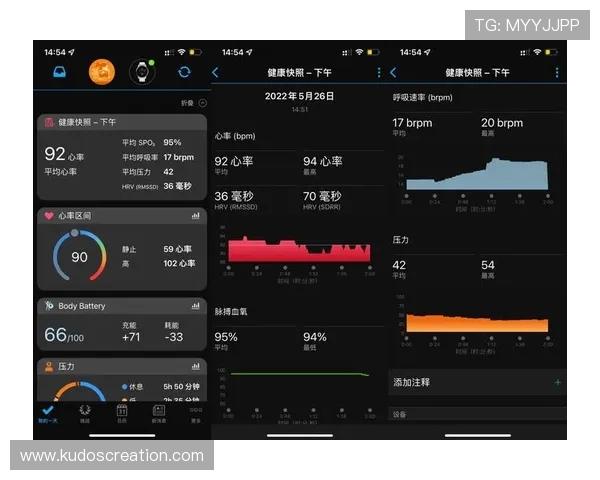Image resolution: width=600 pixels, height=480 pixels.
Task: Tap the orange person icon on 压力 card
Action: tap(49, 366)
